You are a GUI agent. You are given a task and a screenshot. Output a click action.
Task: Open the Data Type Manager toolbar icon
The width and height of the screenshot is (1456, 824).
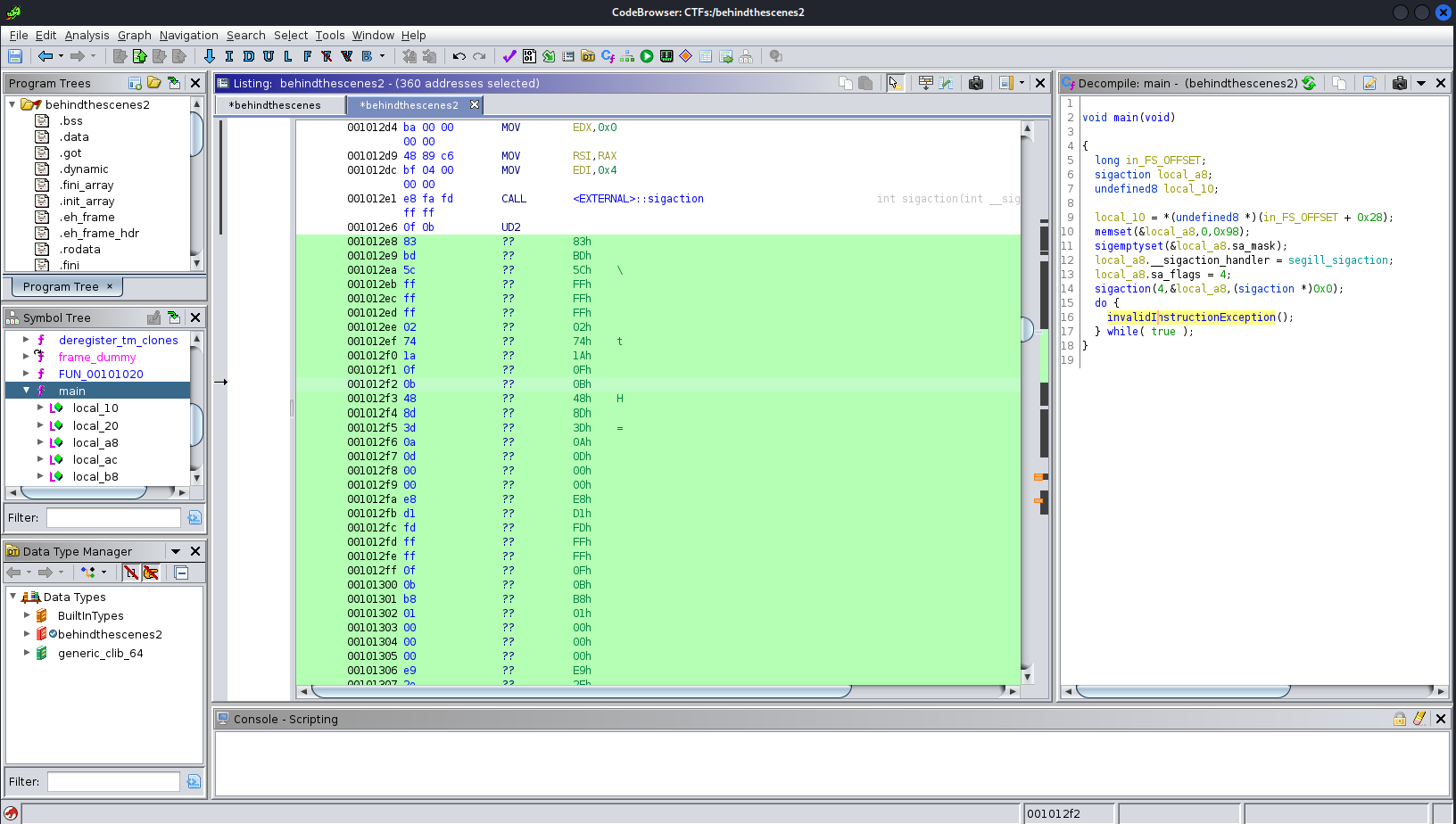click(x=588, y=56)
